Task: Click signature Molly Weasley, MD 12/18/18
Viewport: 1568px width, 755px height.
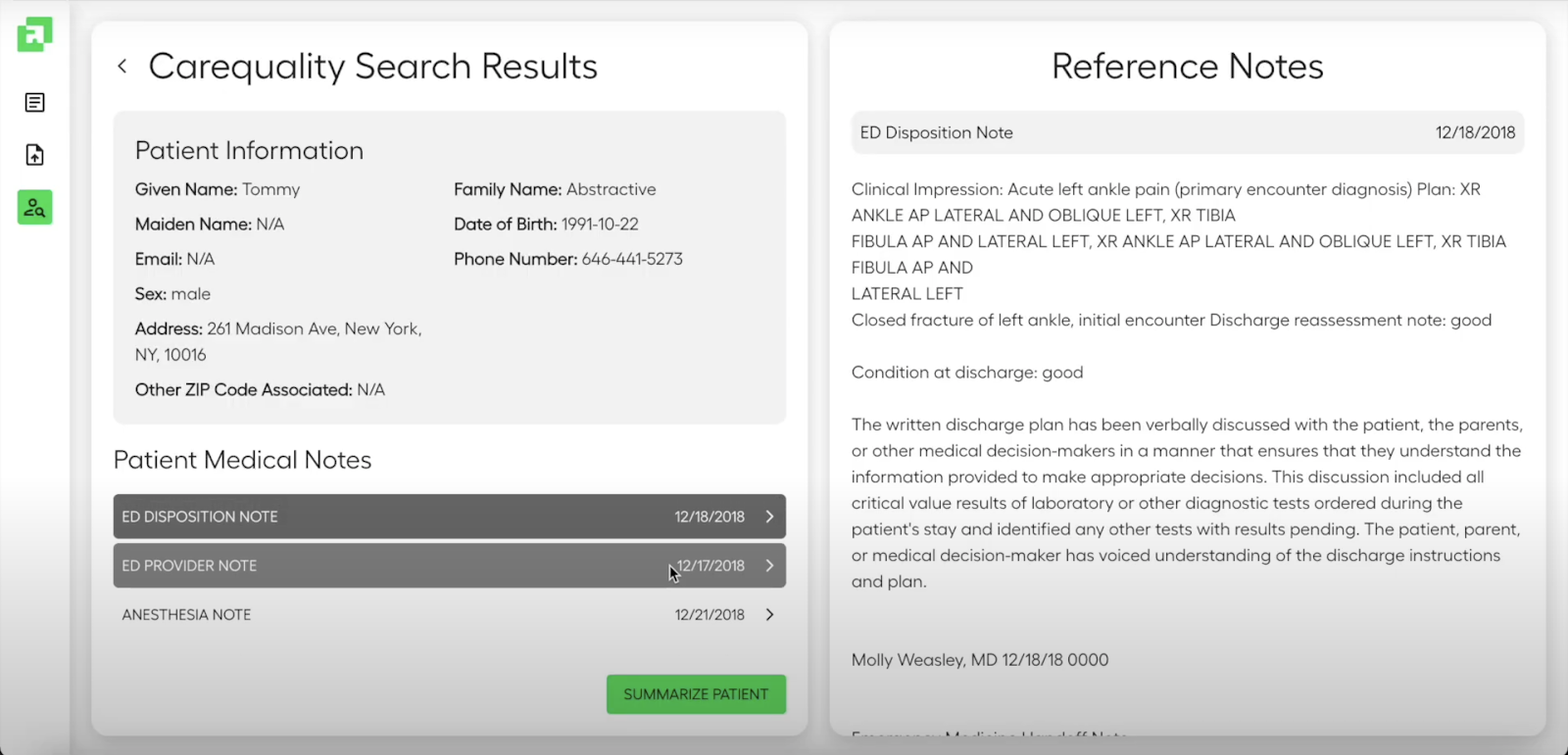Action: pyautogui.click(x=980, y=660)
